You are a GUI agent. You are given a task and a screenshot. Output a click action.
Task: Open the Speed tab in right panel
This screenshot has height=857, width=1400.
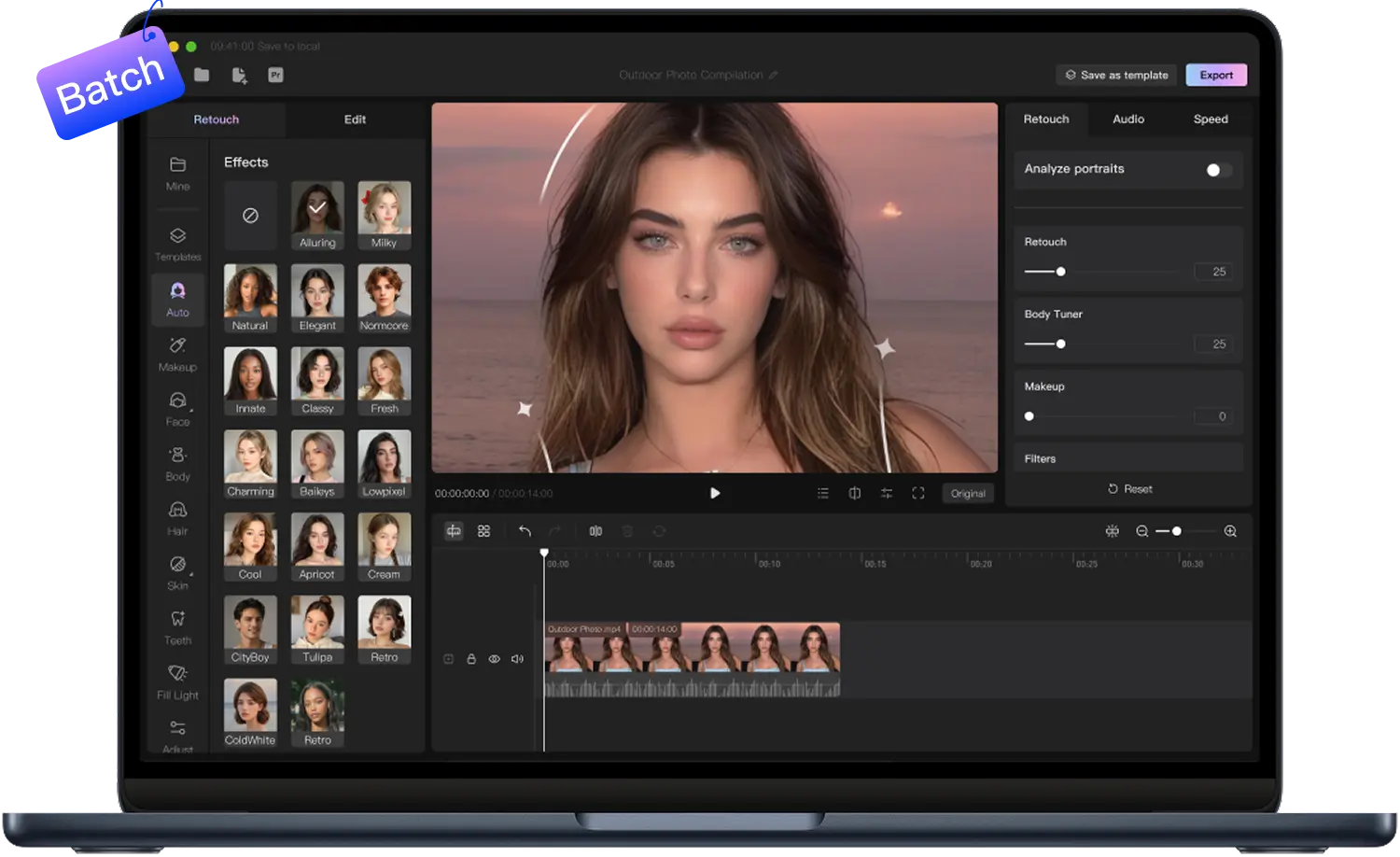click(1211, 119)
